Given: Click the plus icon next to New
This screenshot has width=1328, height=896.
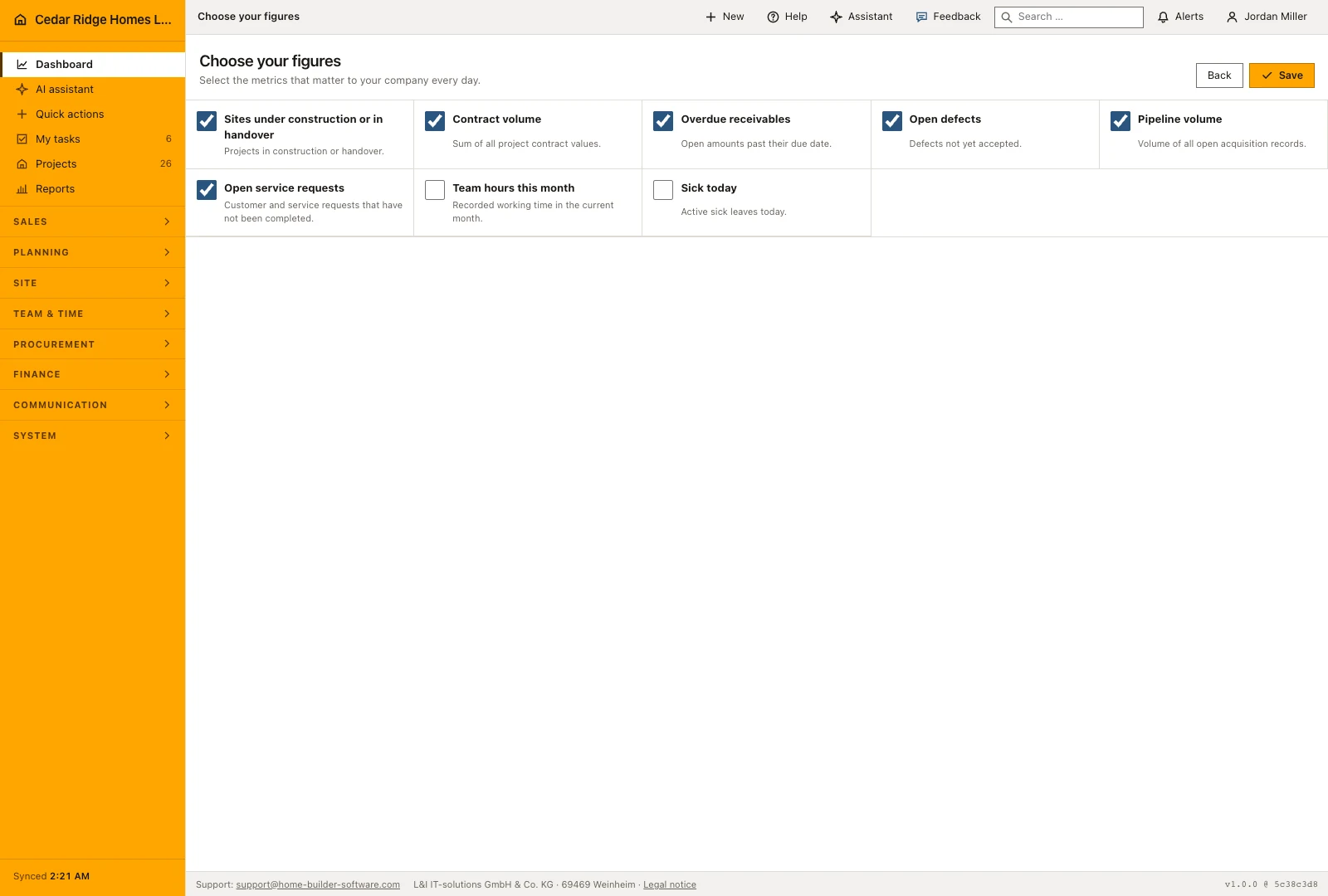Looking at the screenshot, I should coord(710,17).
